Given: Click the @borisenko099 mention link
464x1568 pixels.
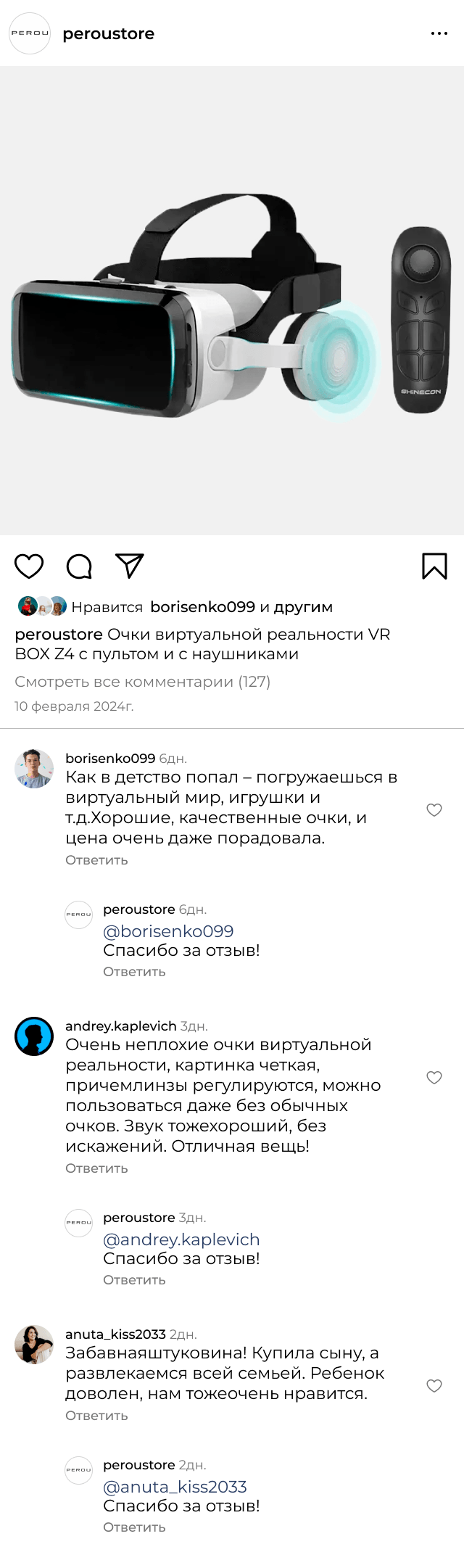Looking at the screenshot, I should [168, 931].
